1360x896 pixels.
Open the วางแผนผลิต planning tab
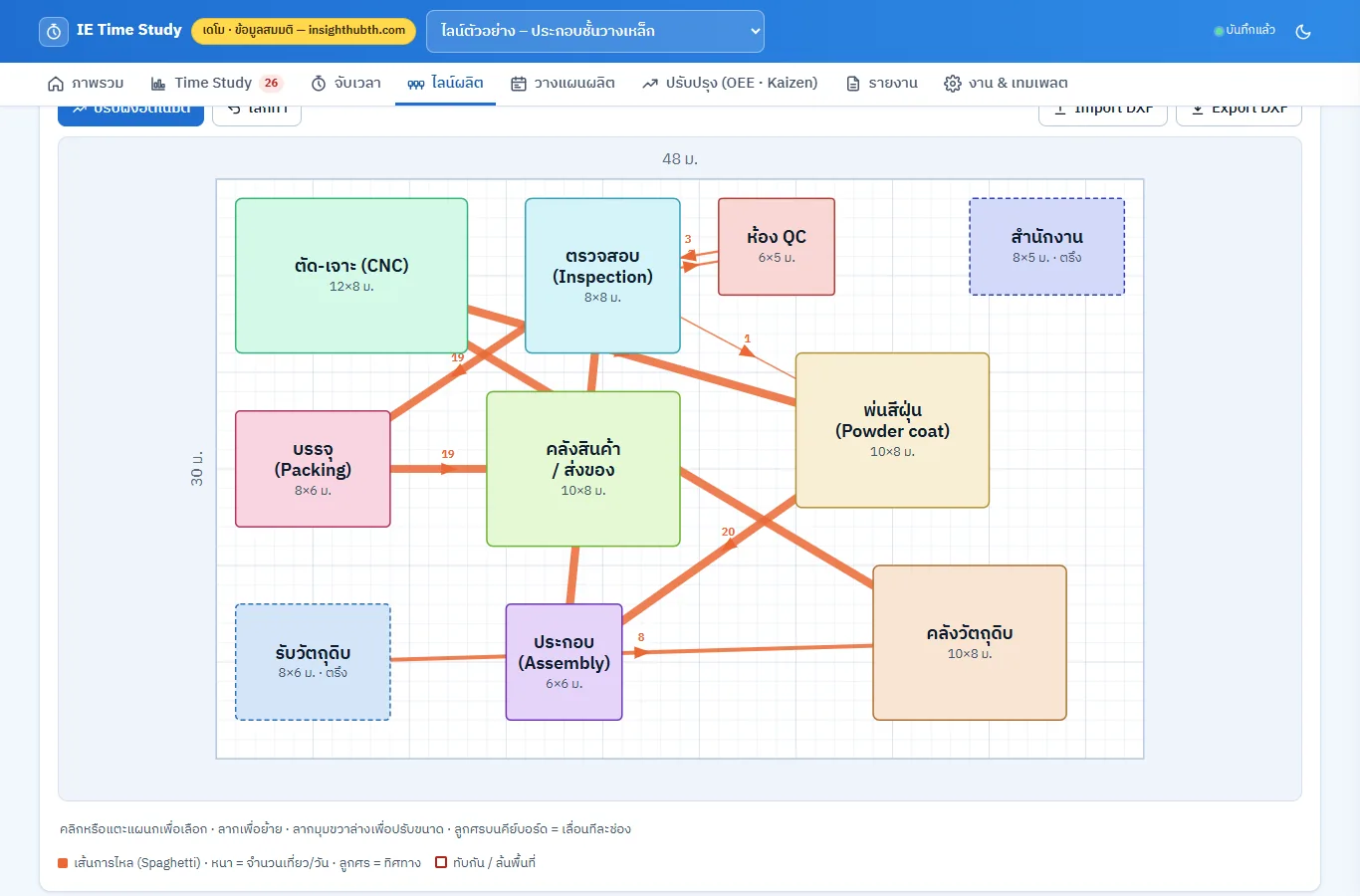click(x=563, y=84)
